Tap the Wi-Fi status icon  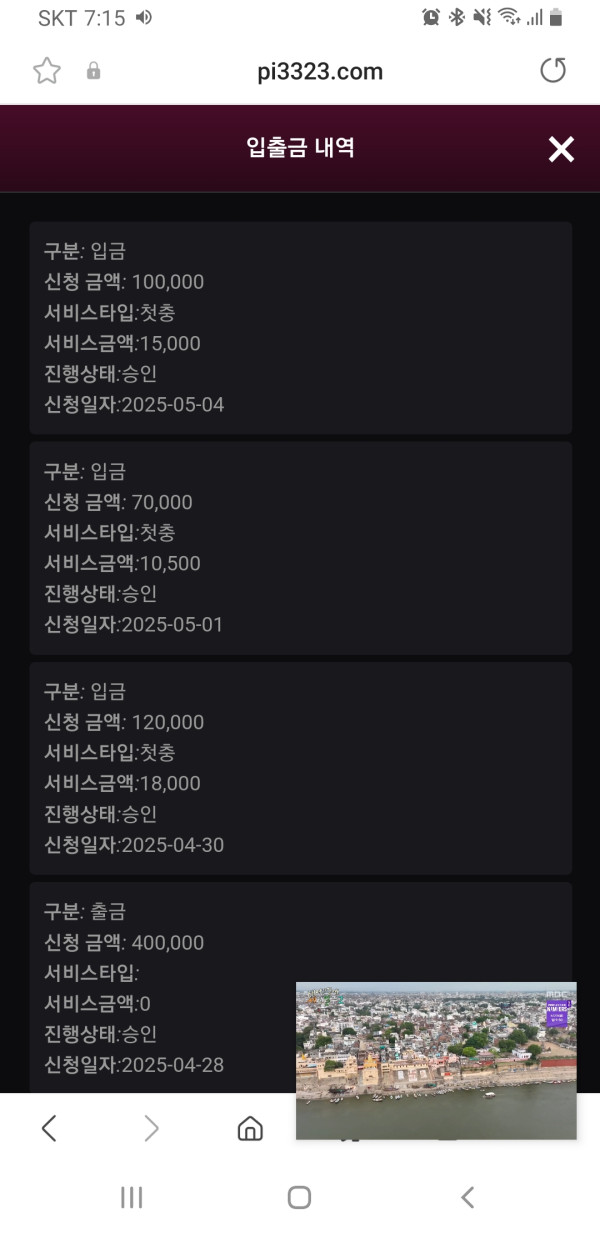(x=509, y=17)
